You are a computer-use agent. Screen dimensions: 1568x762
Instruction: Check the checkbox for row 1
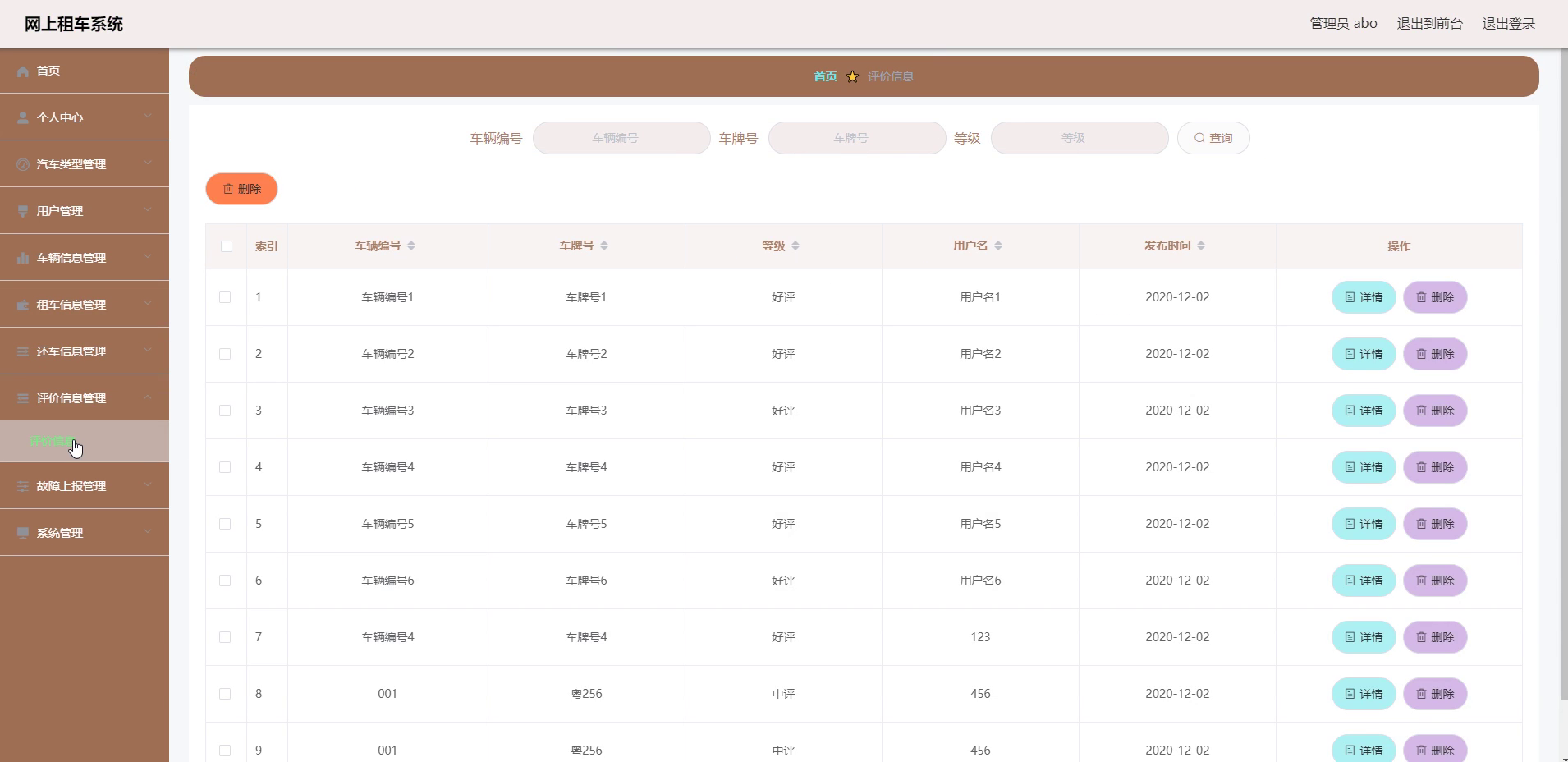[225, 297]
